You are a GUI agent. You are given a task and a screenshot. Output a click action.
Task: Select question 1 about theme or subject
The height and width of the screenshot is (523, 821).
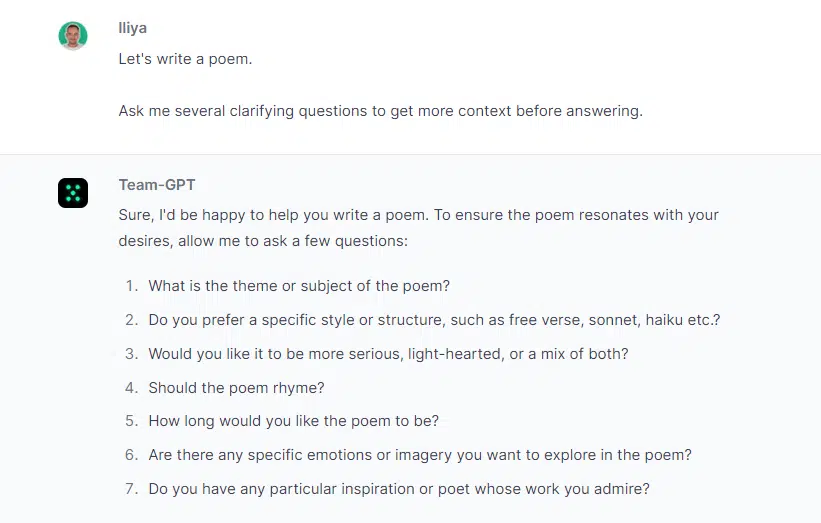[299, 286]
